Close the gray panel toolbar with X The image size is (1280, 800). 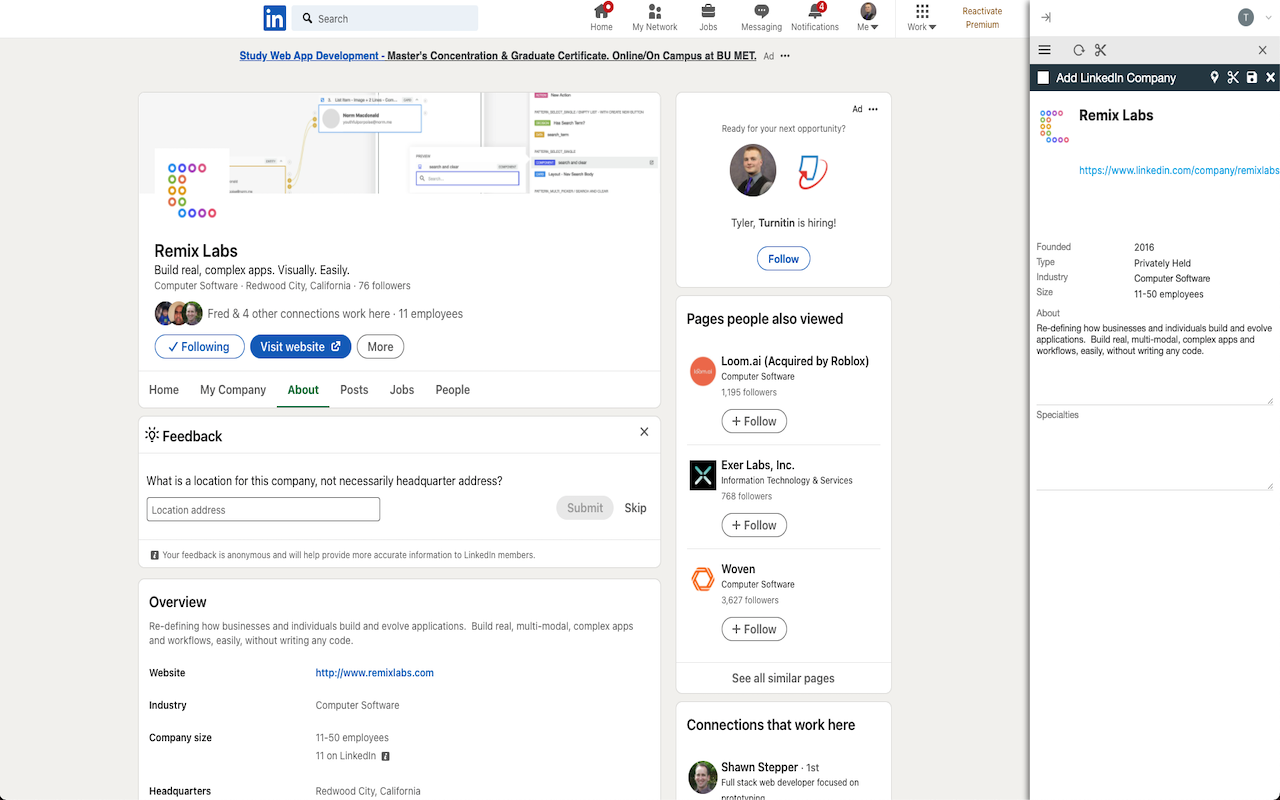[1262, 50]
